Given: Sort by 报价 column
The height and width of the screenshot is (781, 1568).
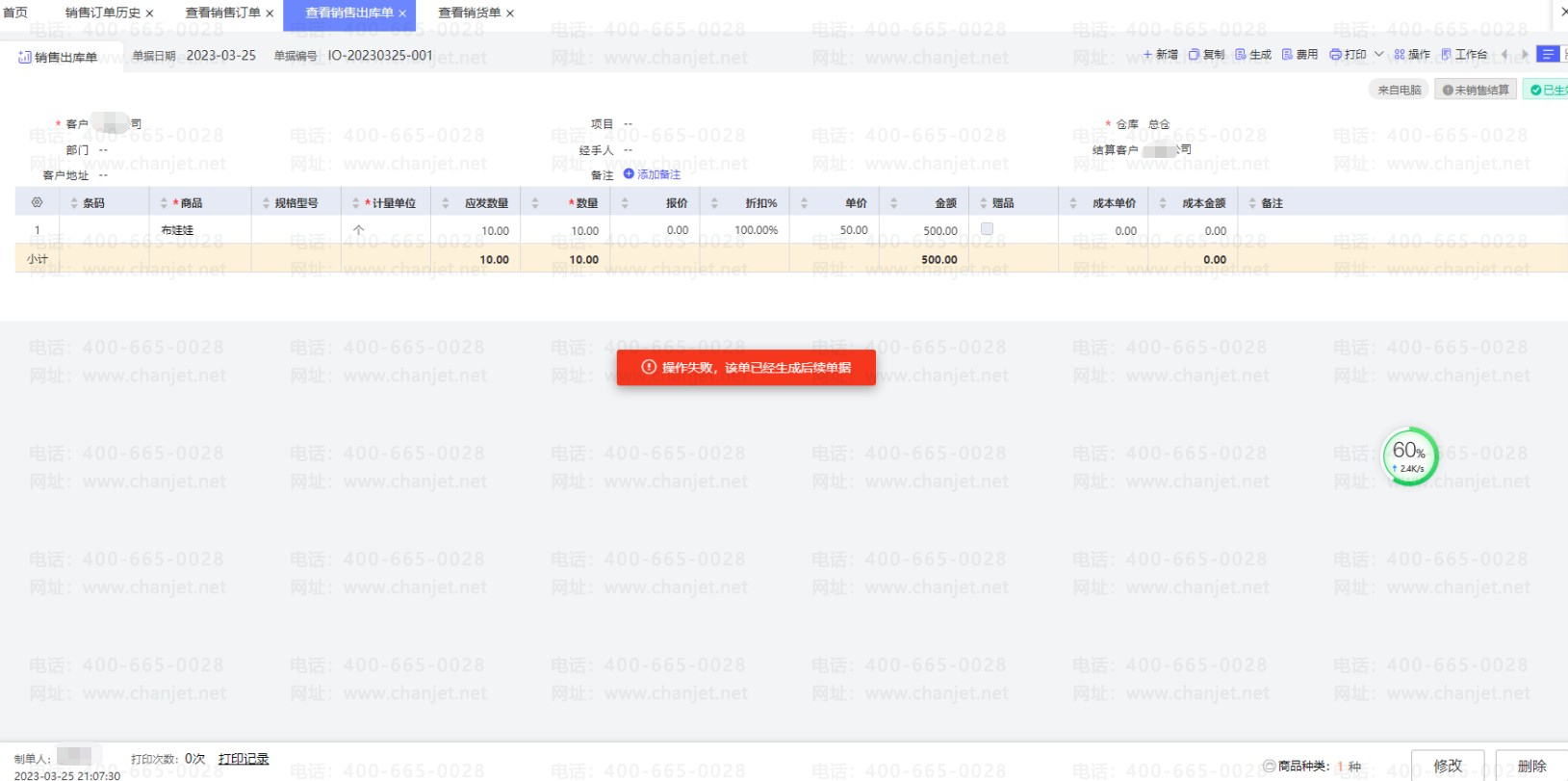Looking at the screenshot, I should point(625,203).
